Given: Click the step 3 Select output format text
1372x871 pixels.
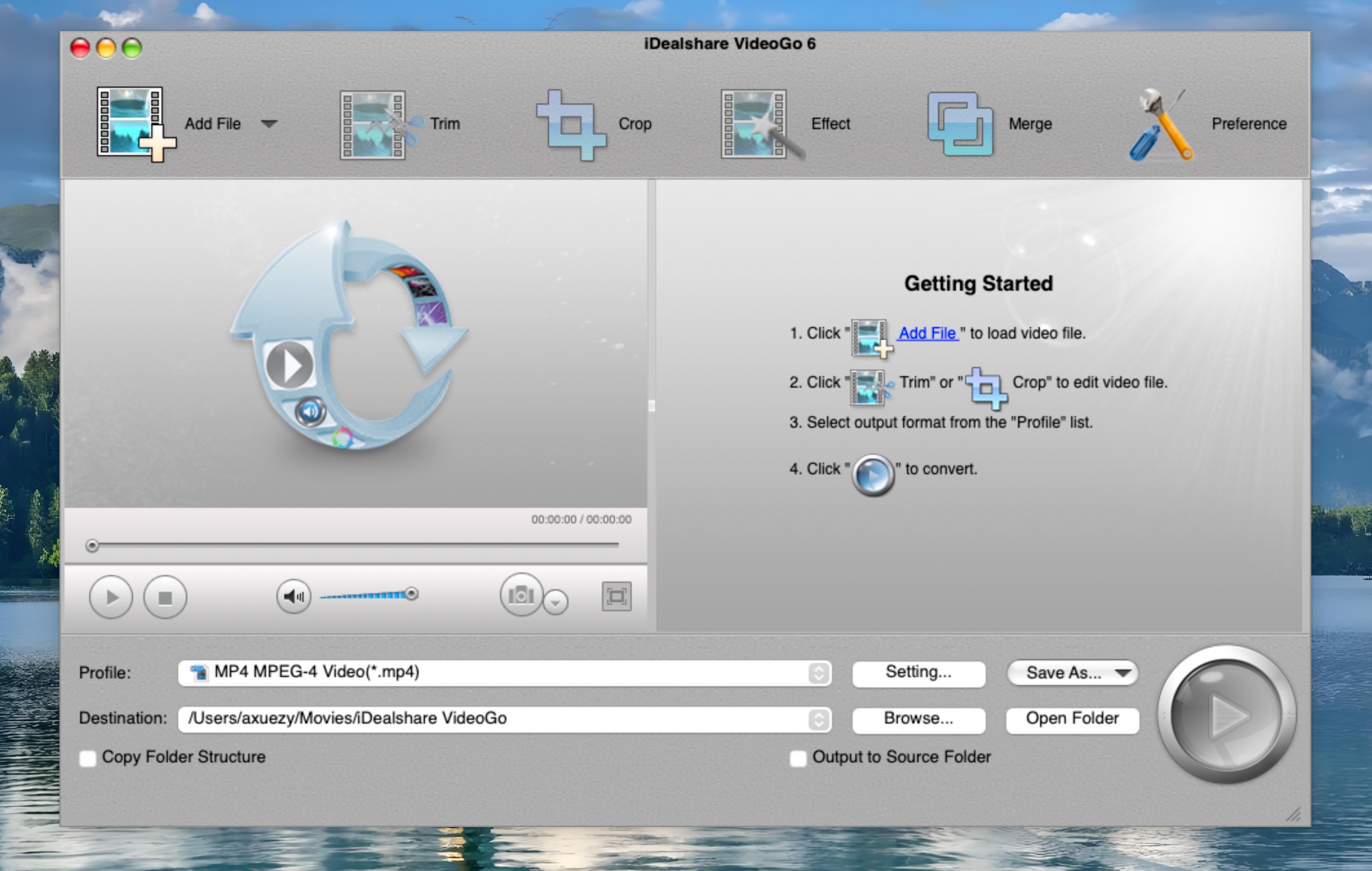Looking at the screenshot, I should 941,423.
